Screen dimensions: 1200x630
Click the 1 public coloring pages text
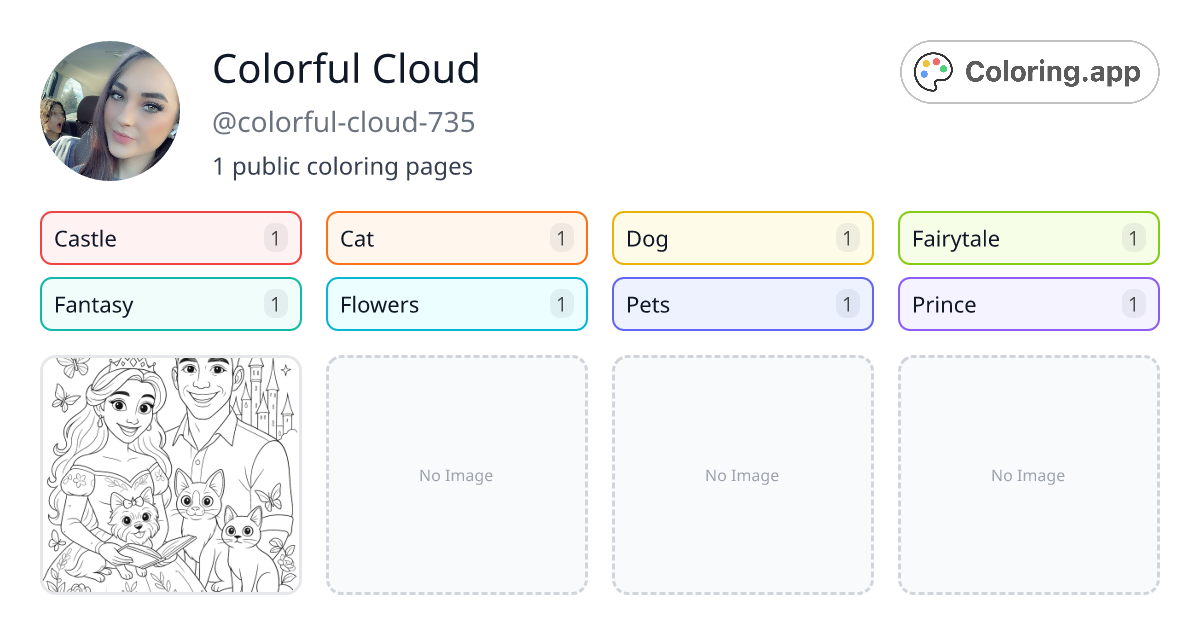[342, 166]
